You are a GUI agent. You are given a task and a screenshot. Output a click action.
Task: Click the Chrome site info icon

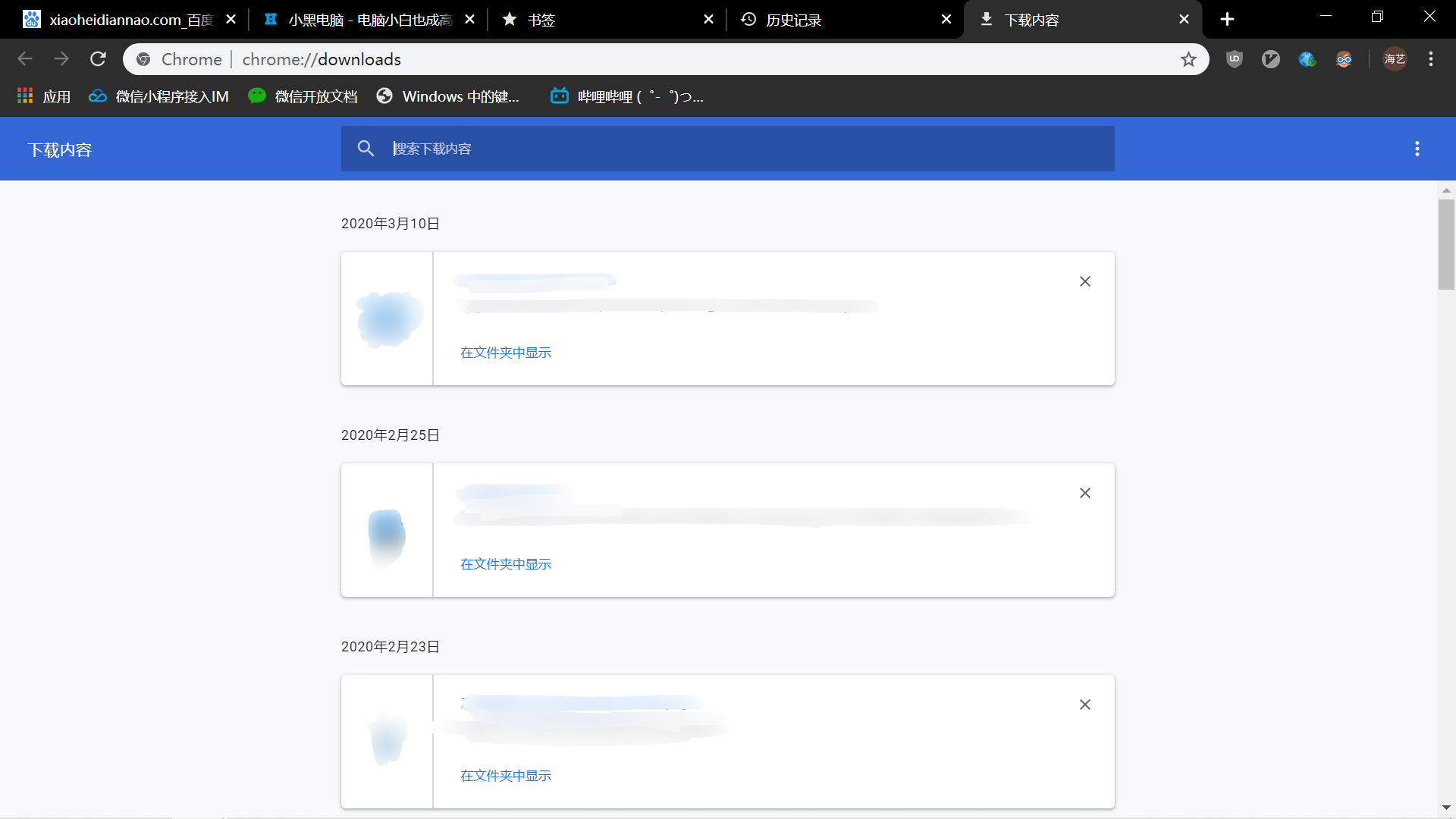[x=143, y=59]
